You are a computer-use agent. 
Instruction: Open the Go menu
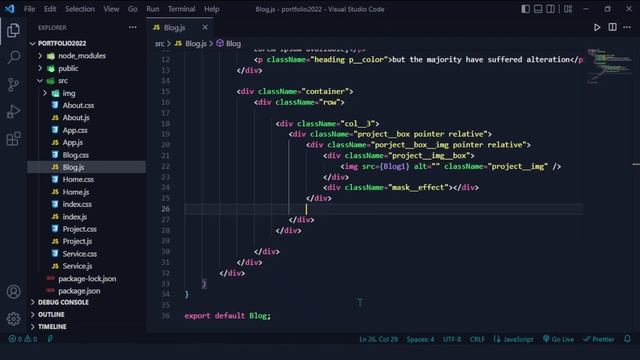pos(133,9)
